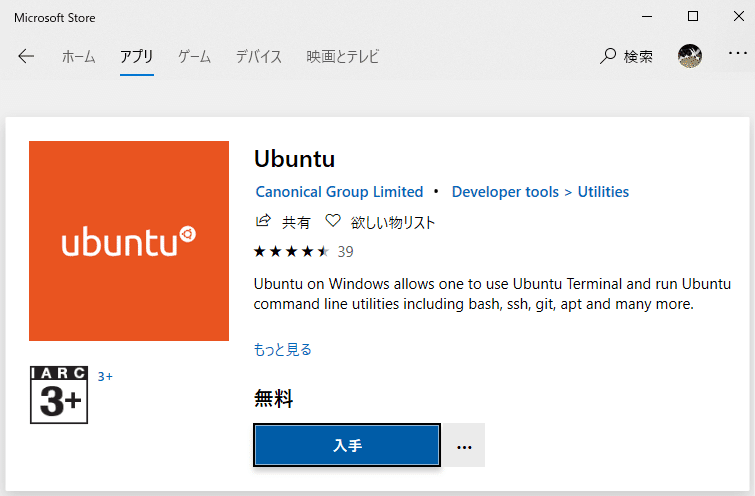The width and height of the screenshot is (755, 496).
Task: Open more options beside 入手 button
Action: click(x=464, y=445)
